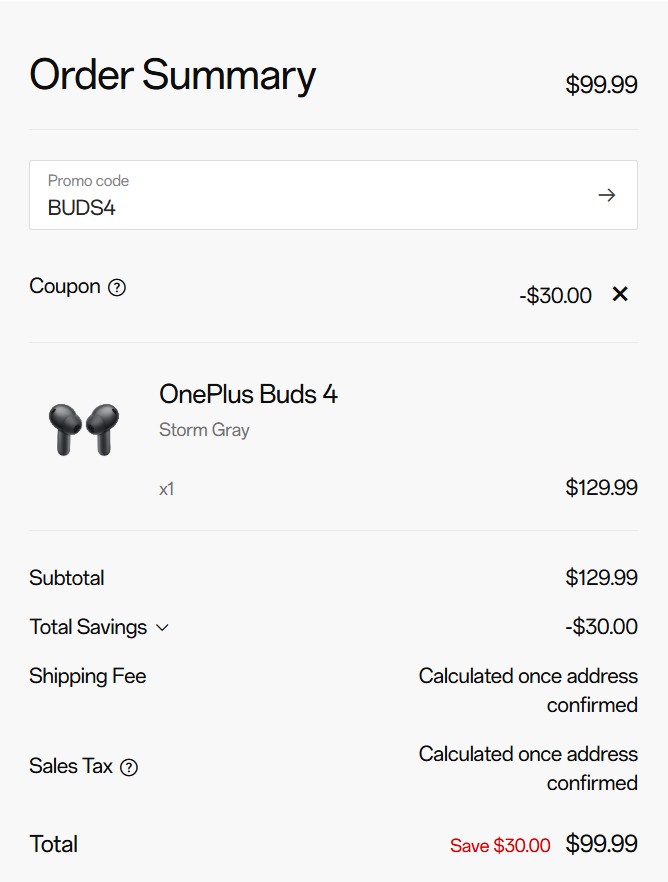Open the Coupon help question mark icon
Screen dimensions: 668x882
[x=116, y=287]
